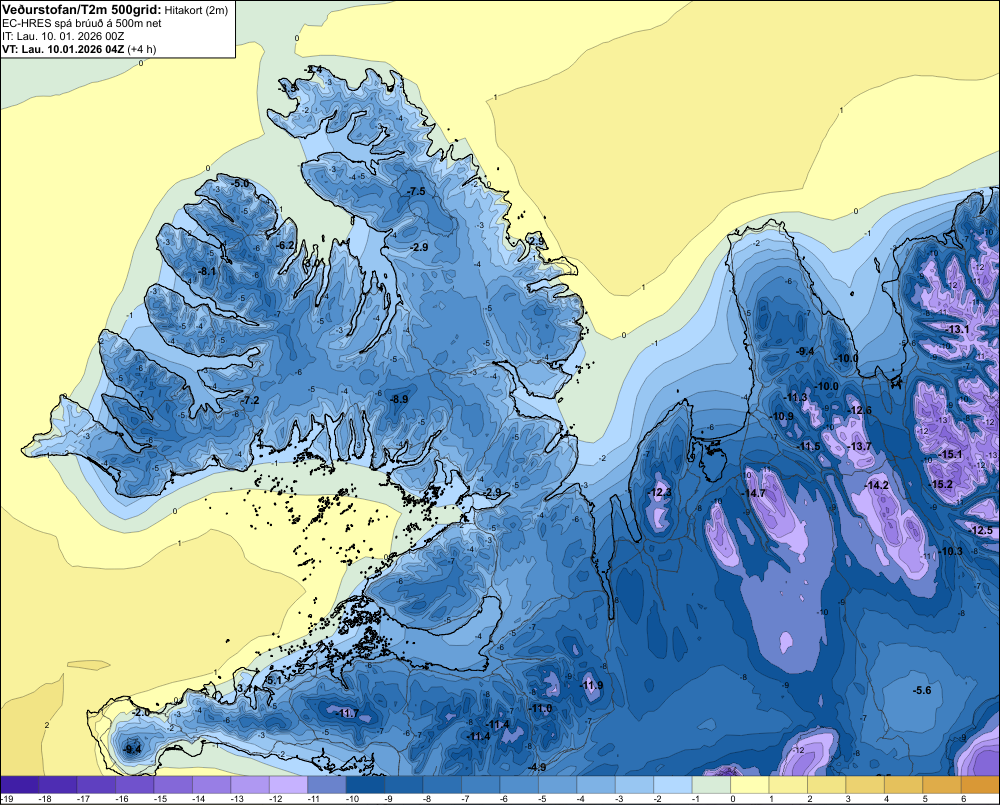This screenshot has width=1000, height=805.
Task: Select the legend swatch between -10 and -9
Action: pyautogui.click(x=365, y=785)
